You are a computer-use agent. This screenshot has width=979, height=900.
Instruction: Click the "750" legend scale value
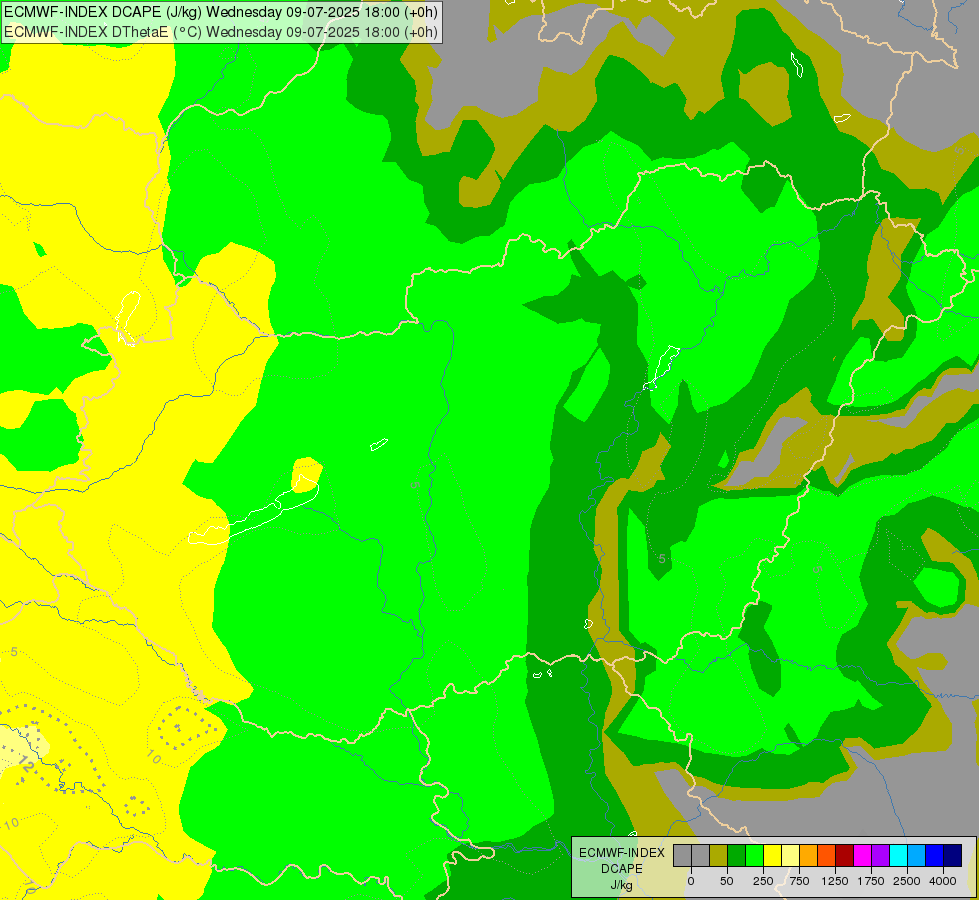[x=799, y=881]
